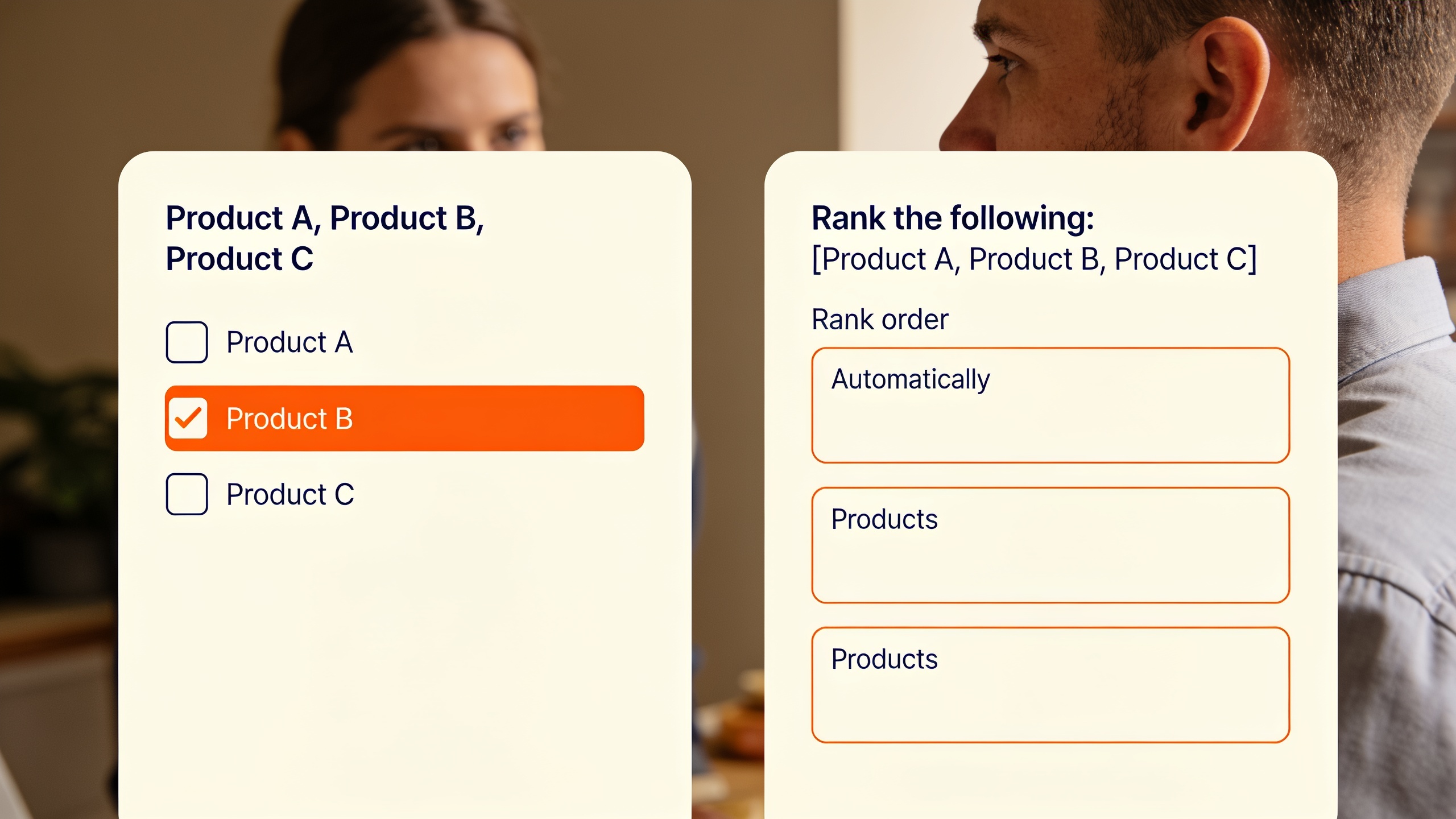Image resolution: width=1456 pixels, height=819 pixels.
Task: Check the Product A checkbox
Action: pos(187,342)
